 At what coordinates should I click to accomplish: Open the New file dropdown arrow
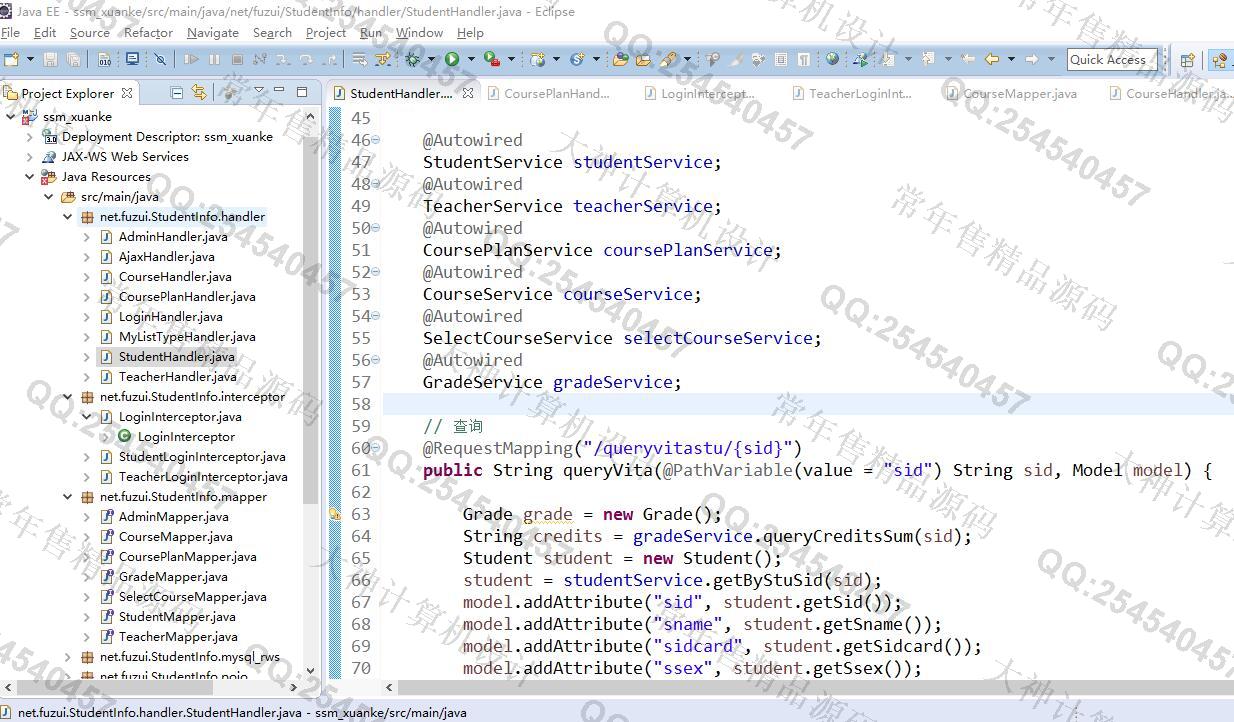tap(29, 60)
